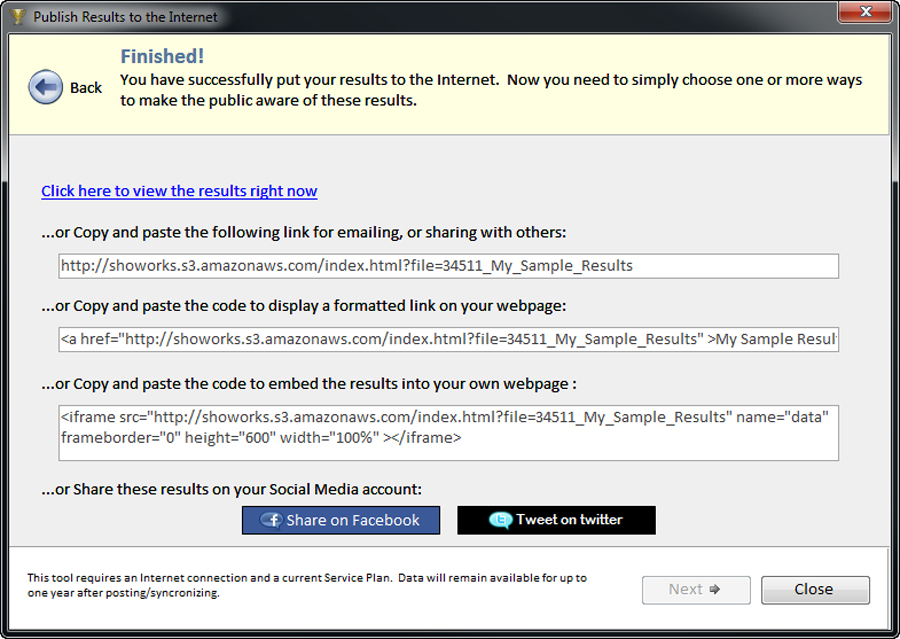This screenshot has width=900, height=639.
Task: Click the 'Publish Results to the Internet' title
Action: tap(125, 17)
